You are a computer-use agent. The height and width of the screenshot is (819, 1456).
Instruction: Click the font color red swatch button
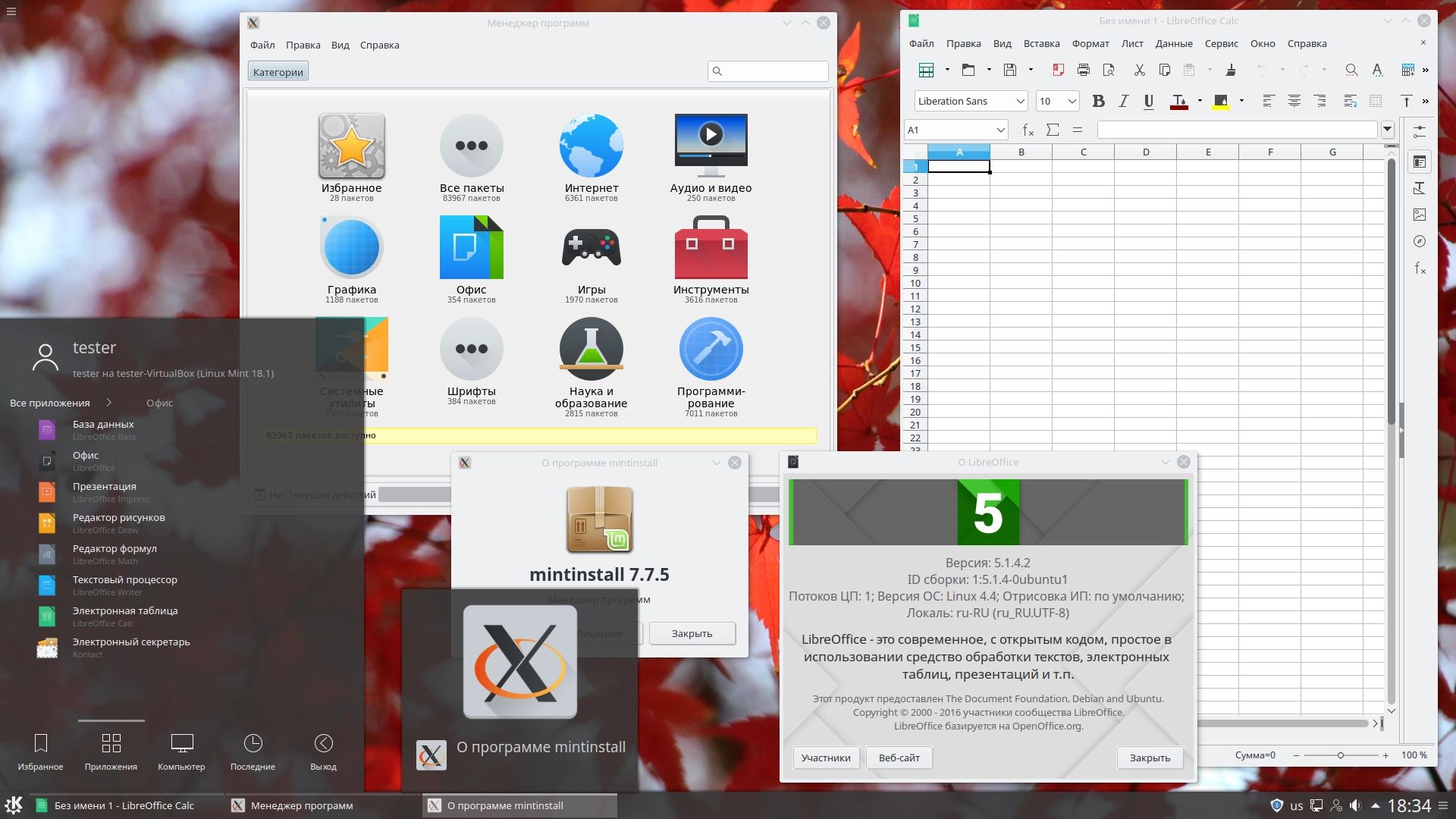click(x=1179, y=101)
